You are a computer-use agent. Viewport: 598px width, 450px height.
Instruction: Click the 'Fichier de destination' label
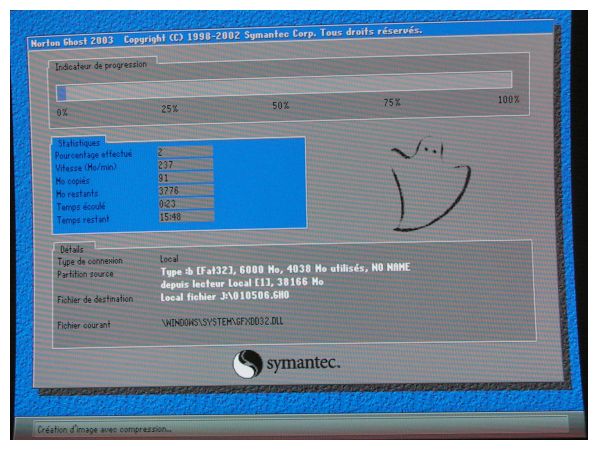[x=95, y=299]
